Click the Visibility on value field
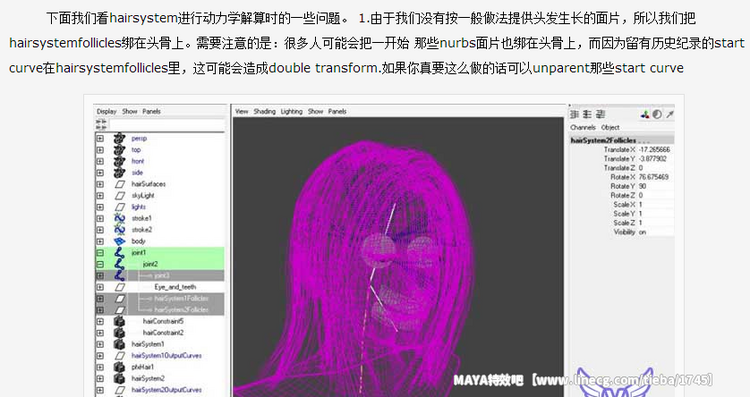 click(x=656, y=232)
